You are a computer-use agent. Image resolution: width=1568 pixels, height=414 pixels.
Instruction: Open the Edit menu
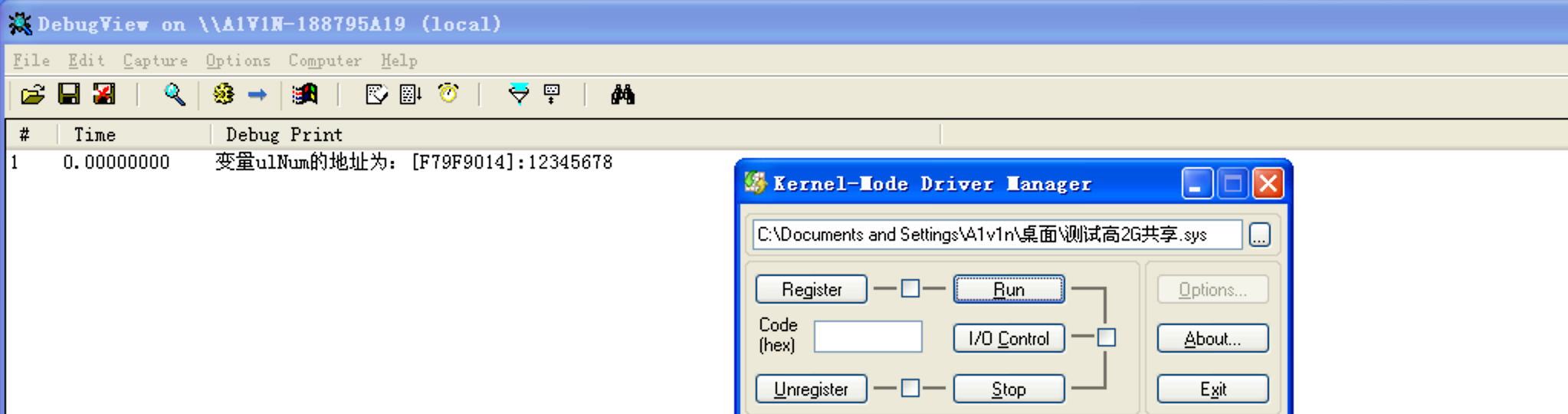86,61
